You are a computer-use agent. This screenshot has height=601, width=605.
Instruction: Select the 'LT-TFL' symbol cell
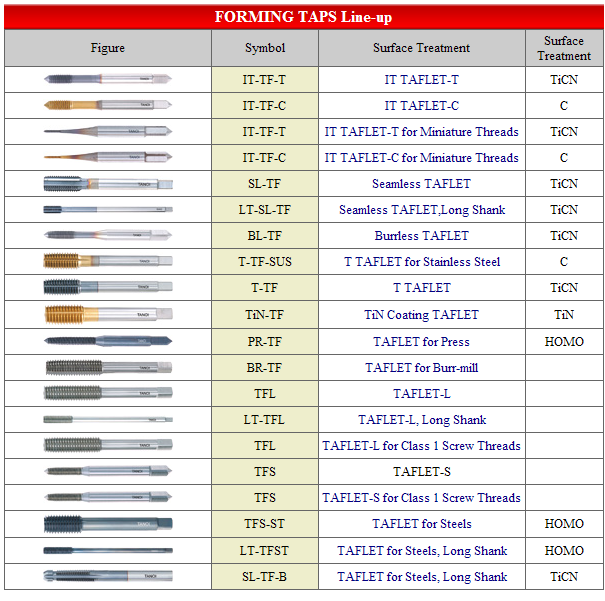265,420
